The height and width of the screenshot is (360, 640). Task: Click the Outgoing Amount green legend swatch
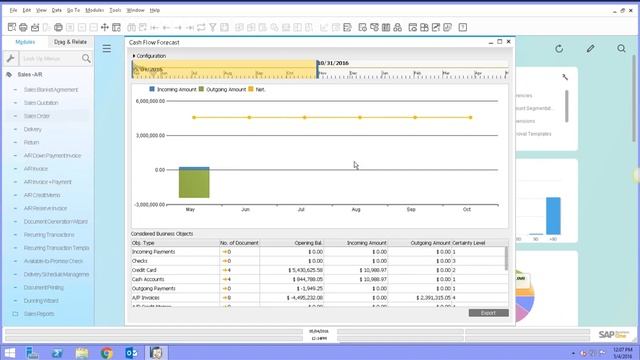[x=201, y=89]
